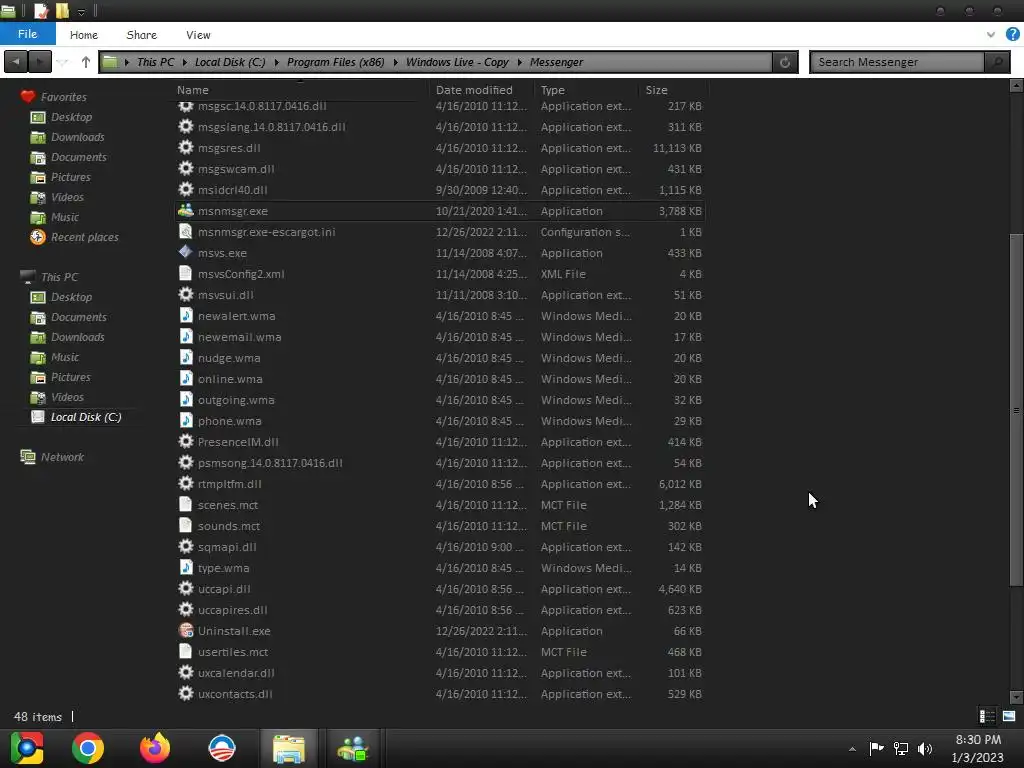The width and height of the screenshot is (1024, 768).
Task: Open Firefox from the taskbar
Action: pos(155,748)
